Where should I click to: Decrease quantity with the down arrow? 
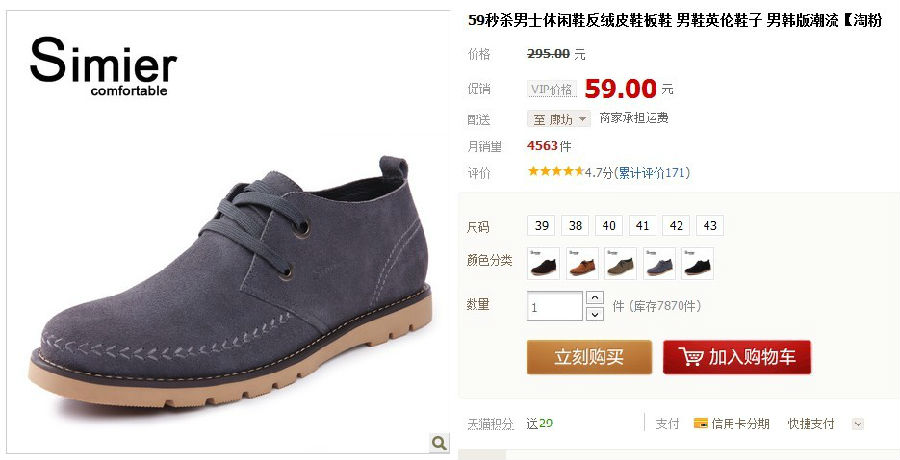pyautogui.click(x=595, y=314)
